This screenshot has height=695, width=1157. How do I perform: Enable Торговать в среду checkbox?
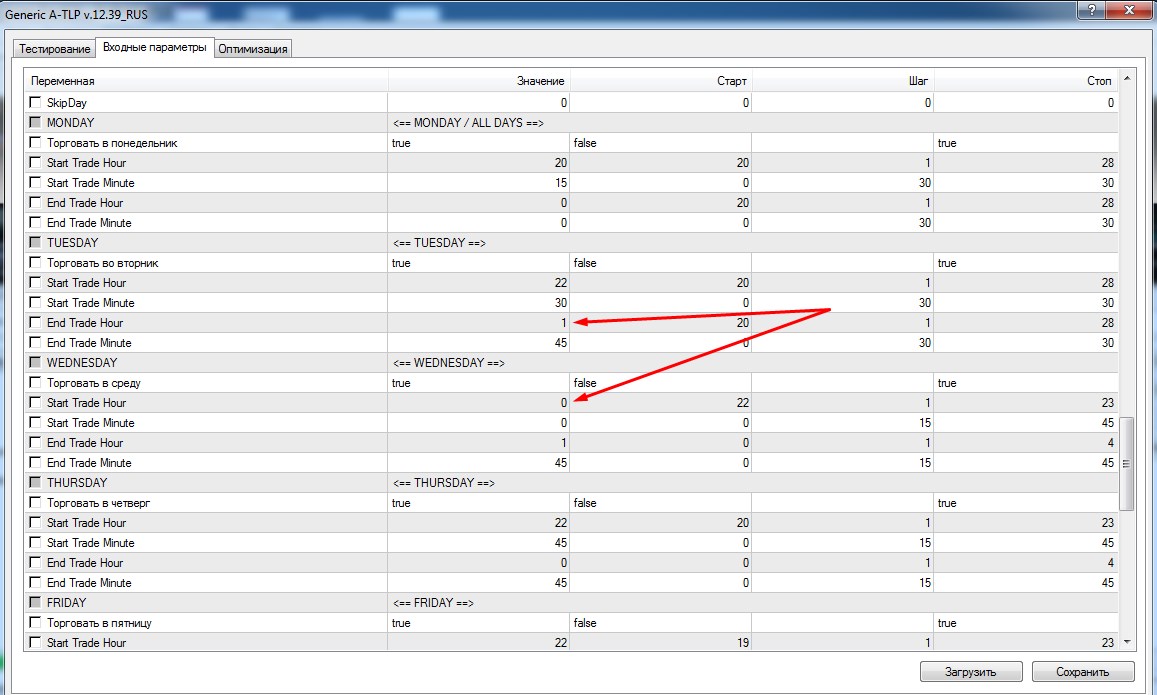35,381
